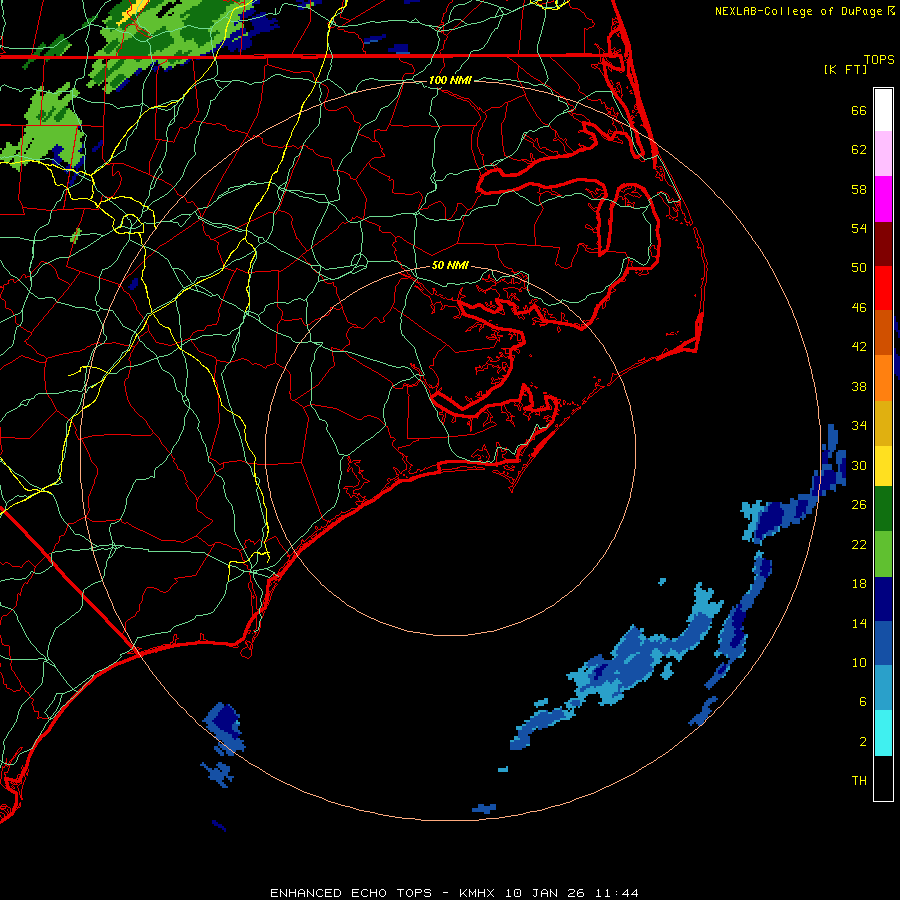Select the dark red 54 kft legend swatch
This screenshot has height=900, width=900.
point(883,244)
